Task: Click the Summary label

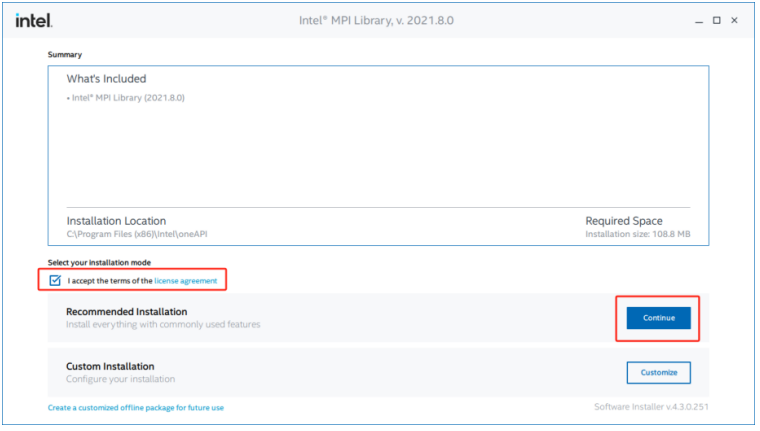Action: (65, 55)
